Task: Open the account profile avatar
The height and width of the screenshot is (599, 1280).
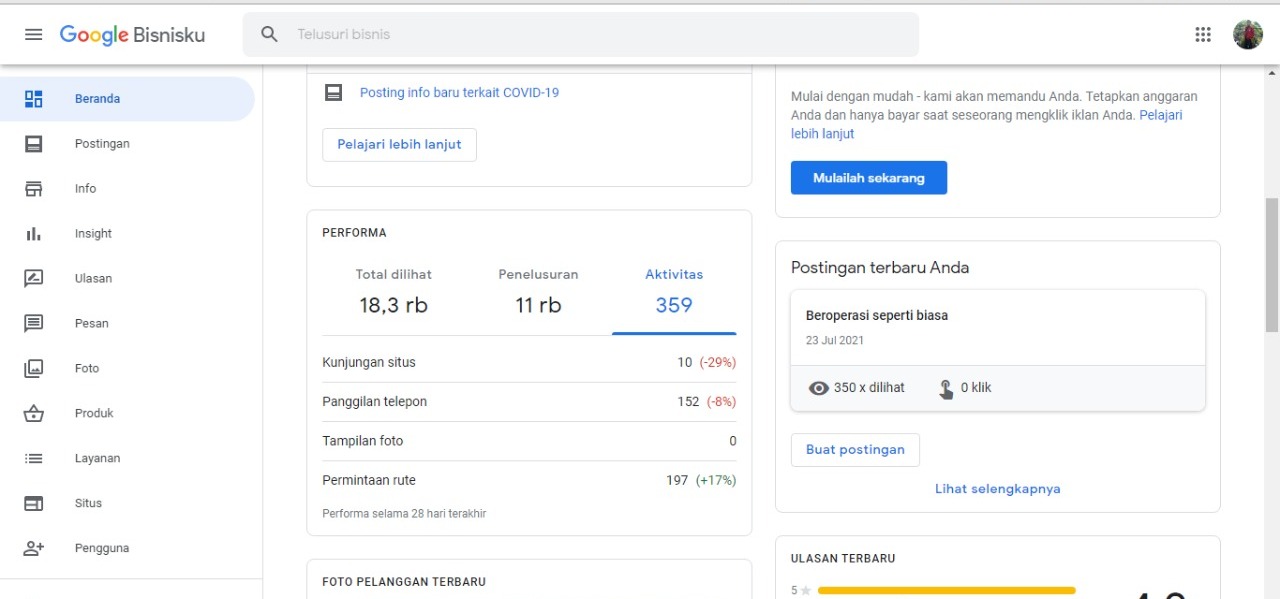Action: (x=1247, y=35)
